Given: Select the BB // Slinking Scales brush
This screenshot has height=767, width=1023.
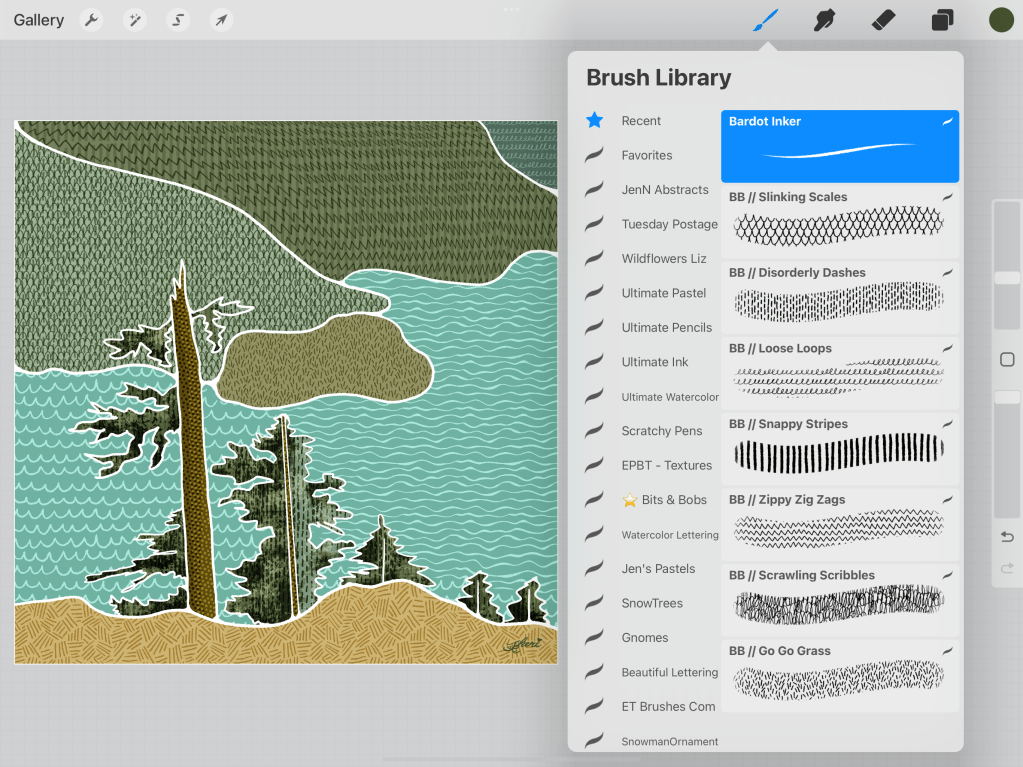Looking at the screenshot, I should pyautogui.click(x=839, y=222).
